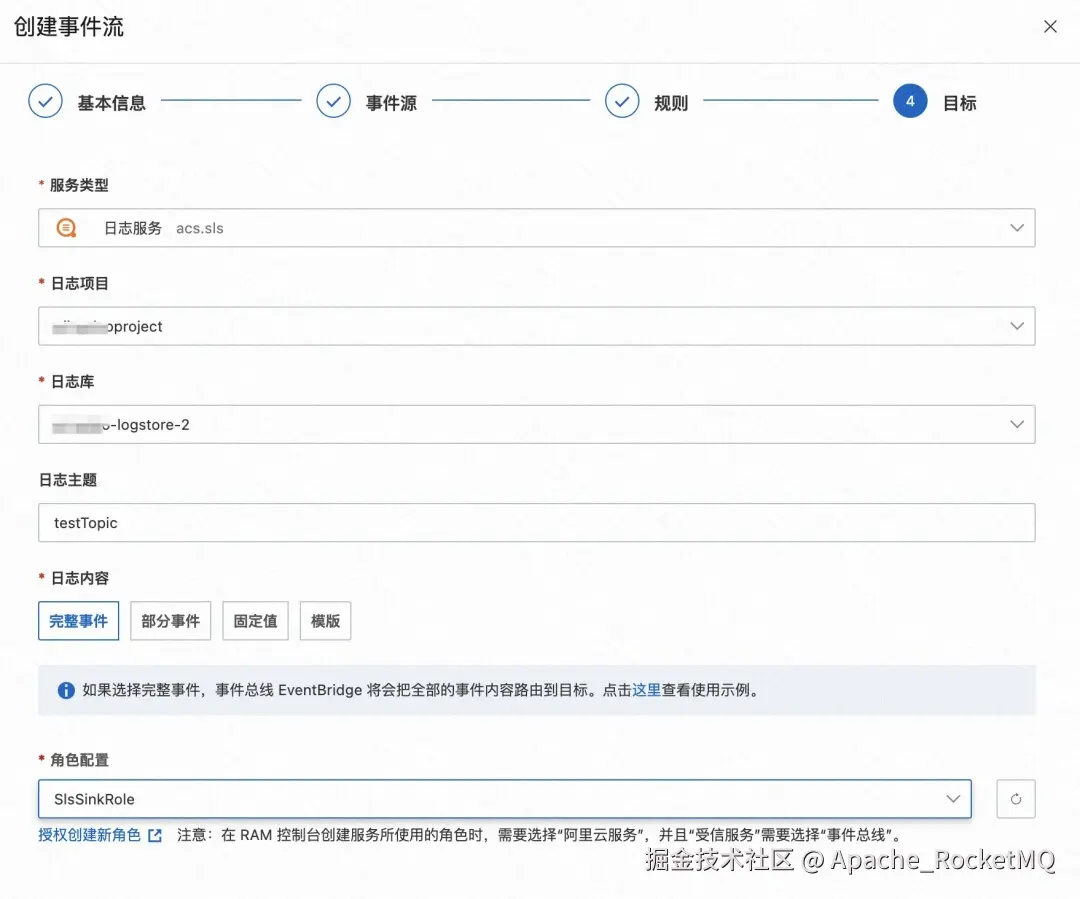
Task: Click the 创建事件流 dialog title
Action: [x=69, y=27]
